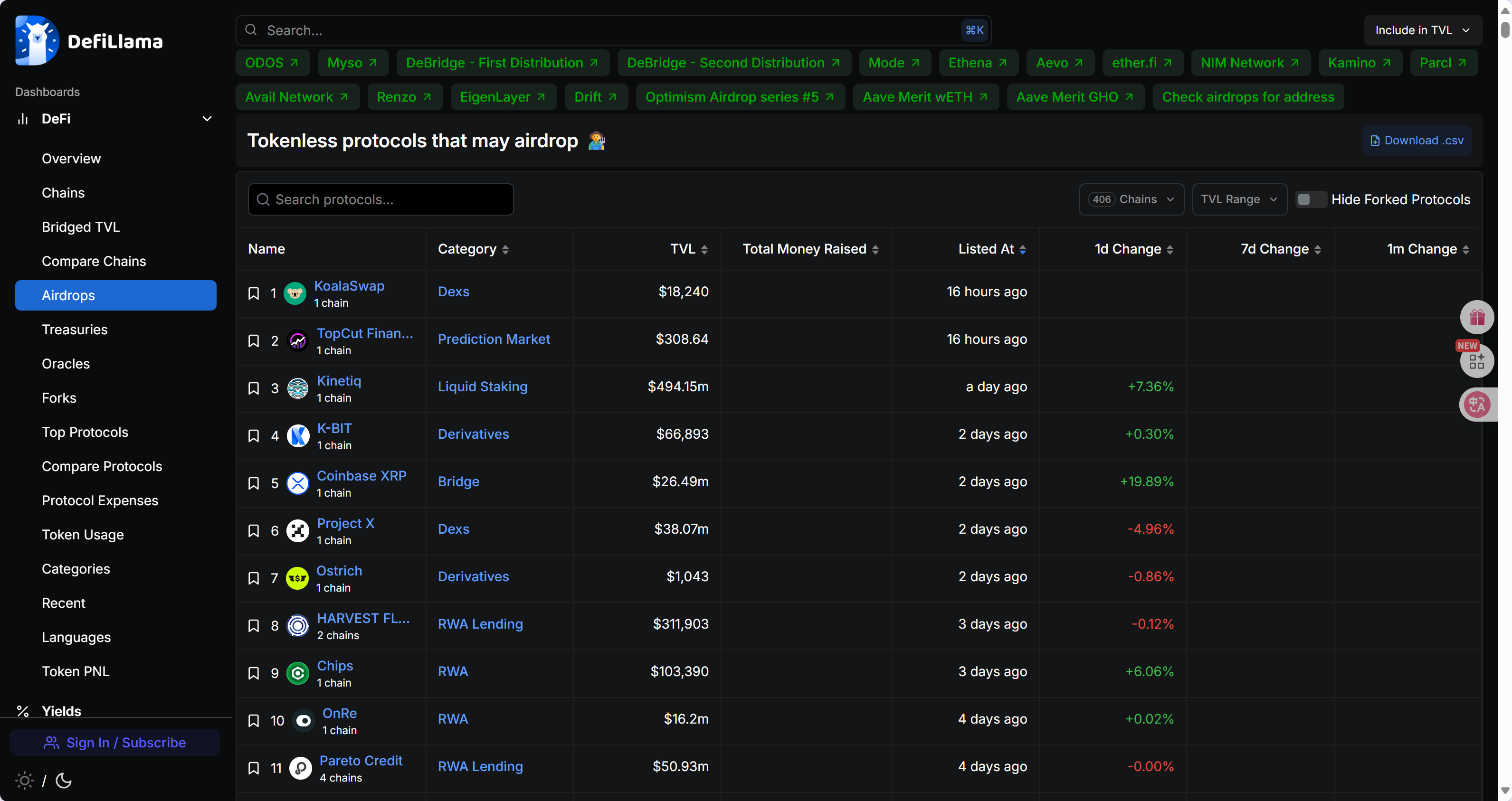The width and height of the screenshot is (1512, 801).
Task: Click the Pareto Credit logo icon
Action: tap(301, 768)
